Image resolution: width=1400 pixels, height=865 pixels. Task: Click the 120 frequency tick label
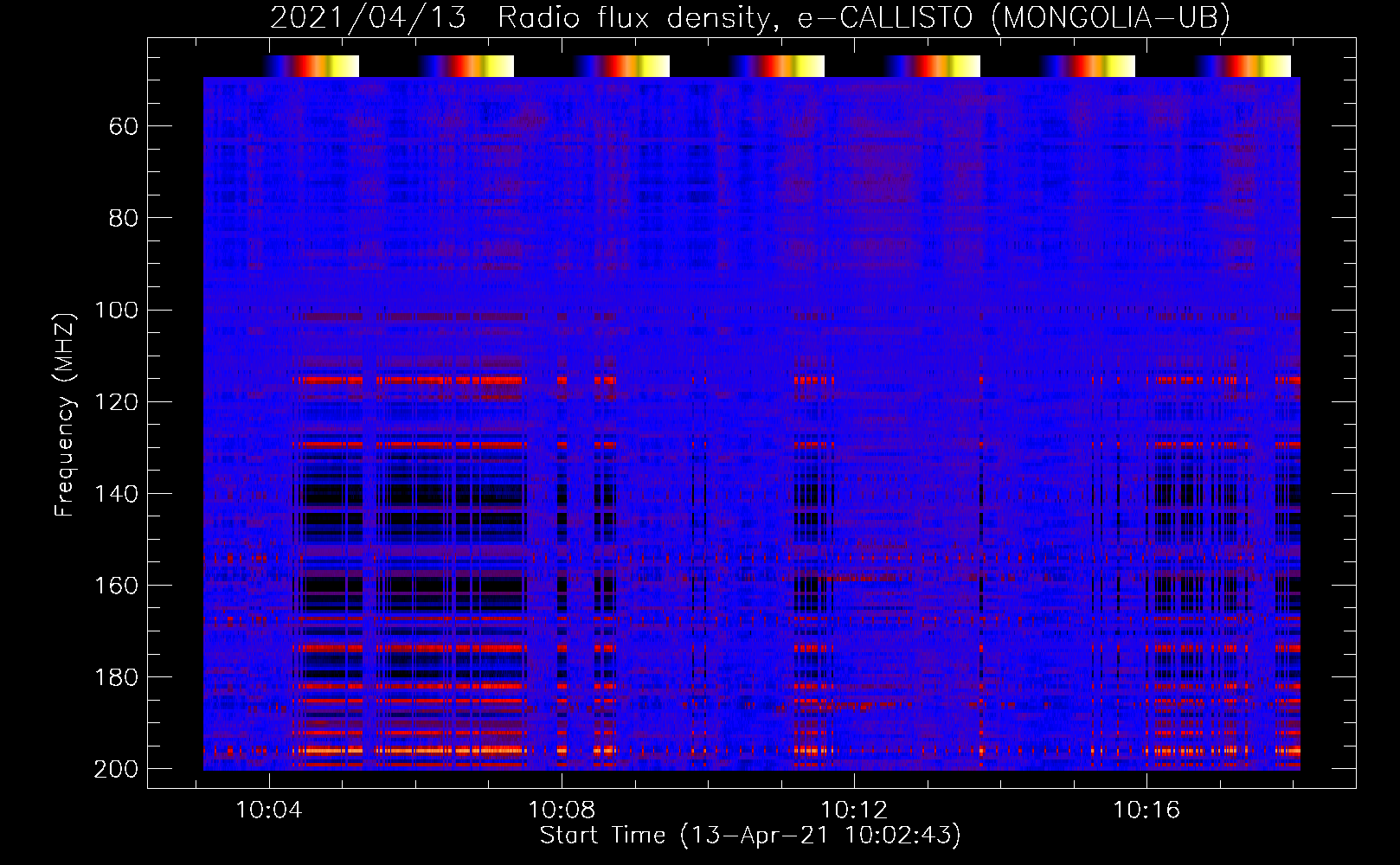coord(116,401)
